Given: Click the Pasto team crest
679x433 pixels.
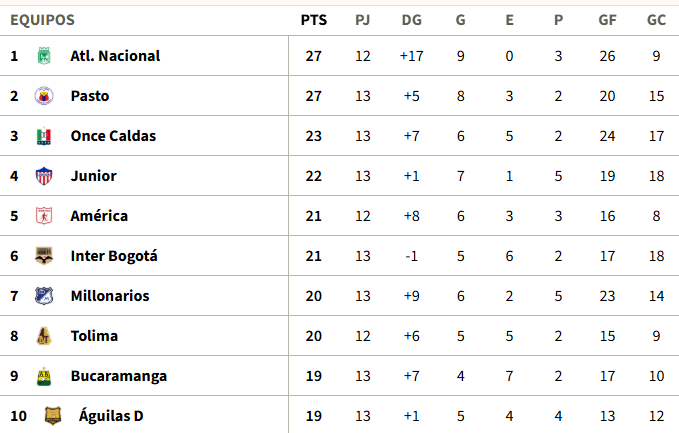Looking at the screenshot, I should click(43, 96).
